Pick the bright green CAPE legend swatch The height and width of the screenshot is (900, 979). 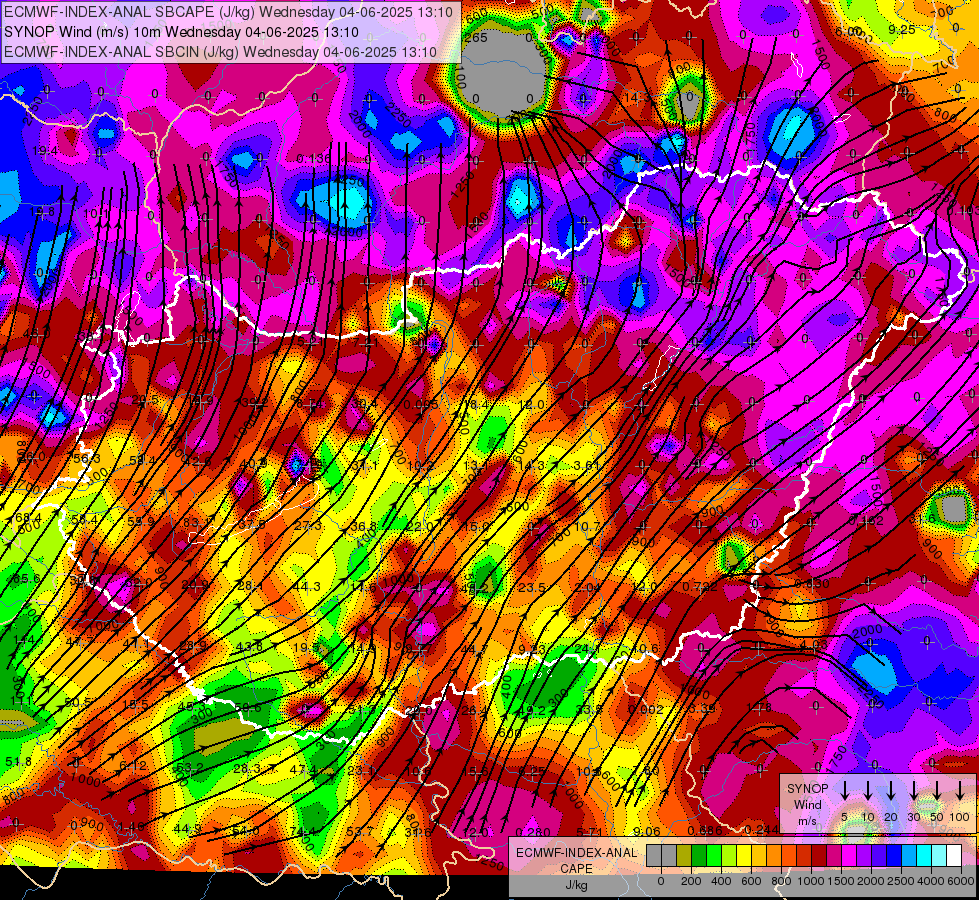coord(714,856)
